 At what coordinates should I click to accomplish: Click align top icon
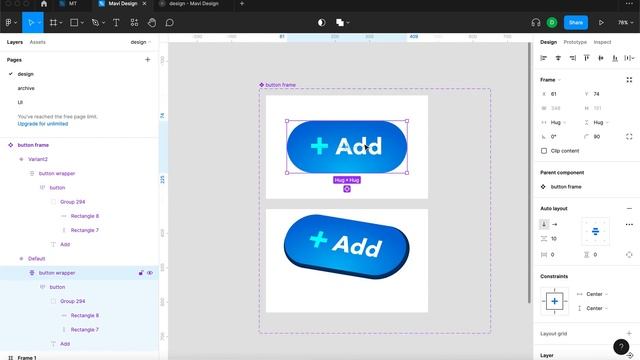[x=587, y=58]
